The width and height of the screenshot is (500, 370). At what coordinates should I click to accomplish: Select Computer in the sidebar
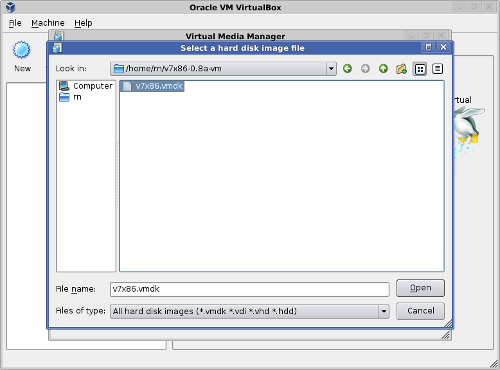click(86, 86)
